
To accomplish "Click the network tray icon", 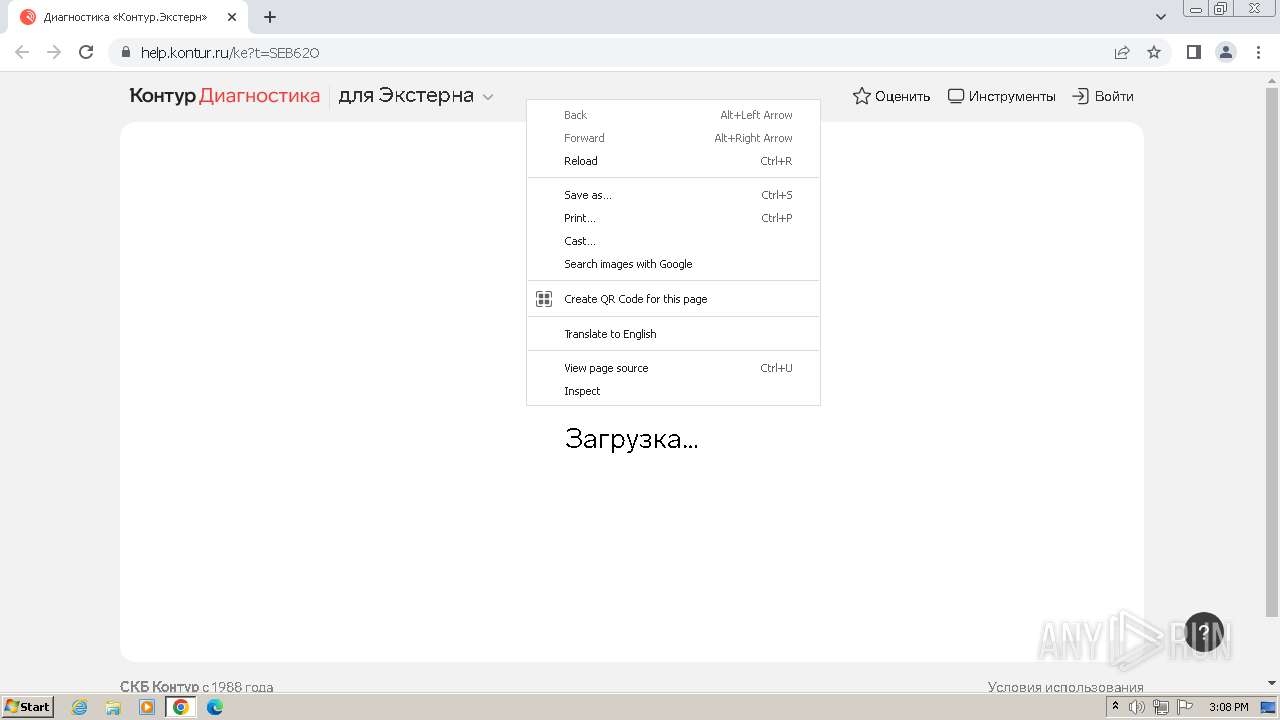I will tap(1161, 707).
